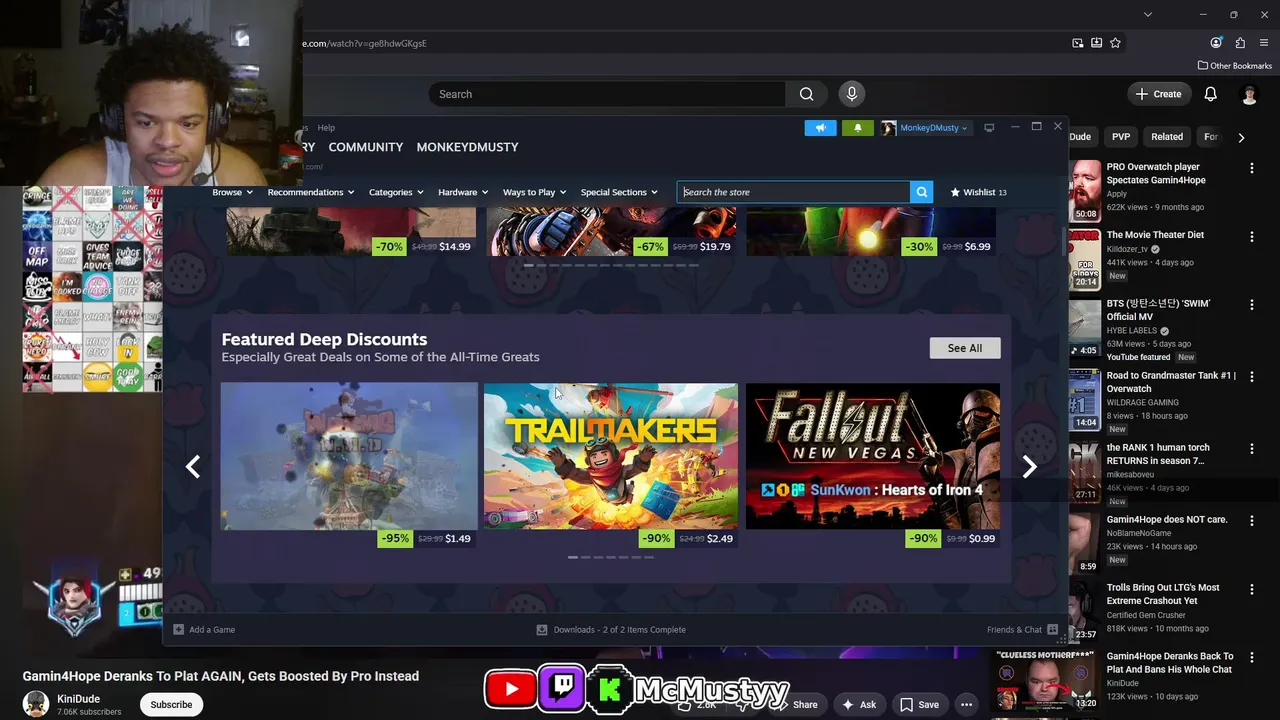Click the -95% $1.49 discount price
Image resolution: width=1280 pixels, height=720 pixels.
(x=426, y=538)
